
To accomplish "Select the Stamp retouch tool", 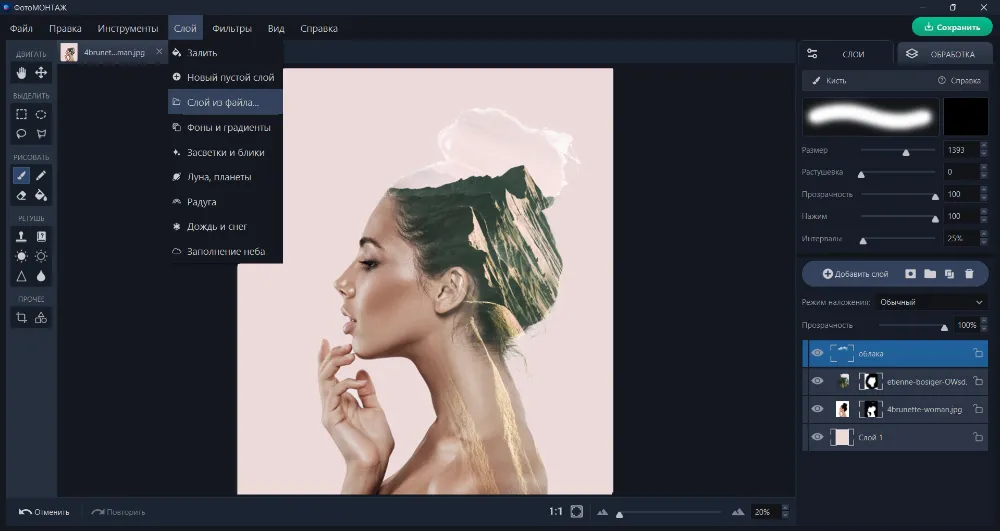I will point(21,236).
